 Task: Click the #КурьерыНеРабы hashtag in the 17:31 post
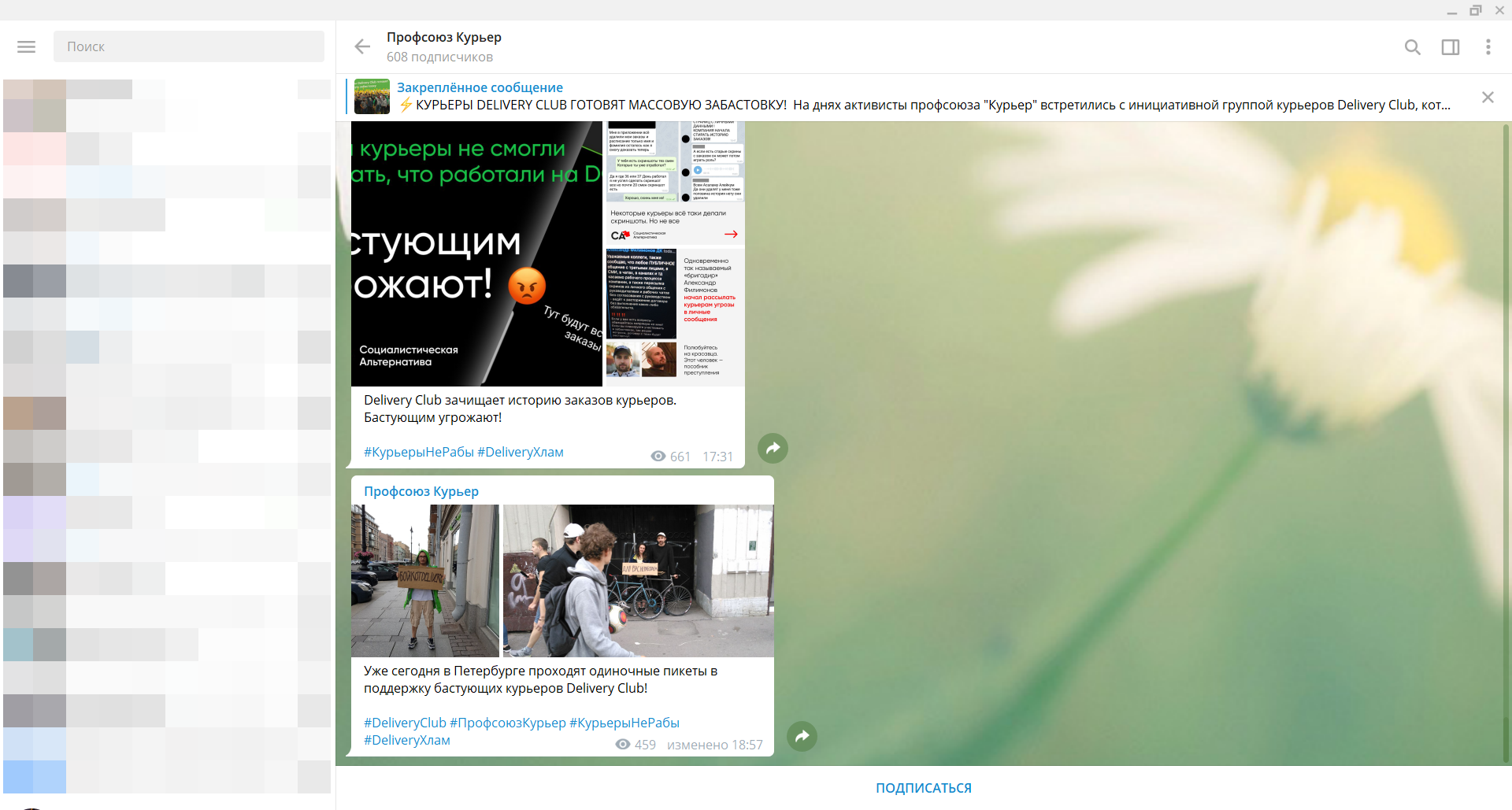pyautogui.click(x=419, y=452)
